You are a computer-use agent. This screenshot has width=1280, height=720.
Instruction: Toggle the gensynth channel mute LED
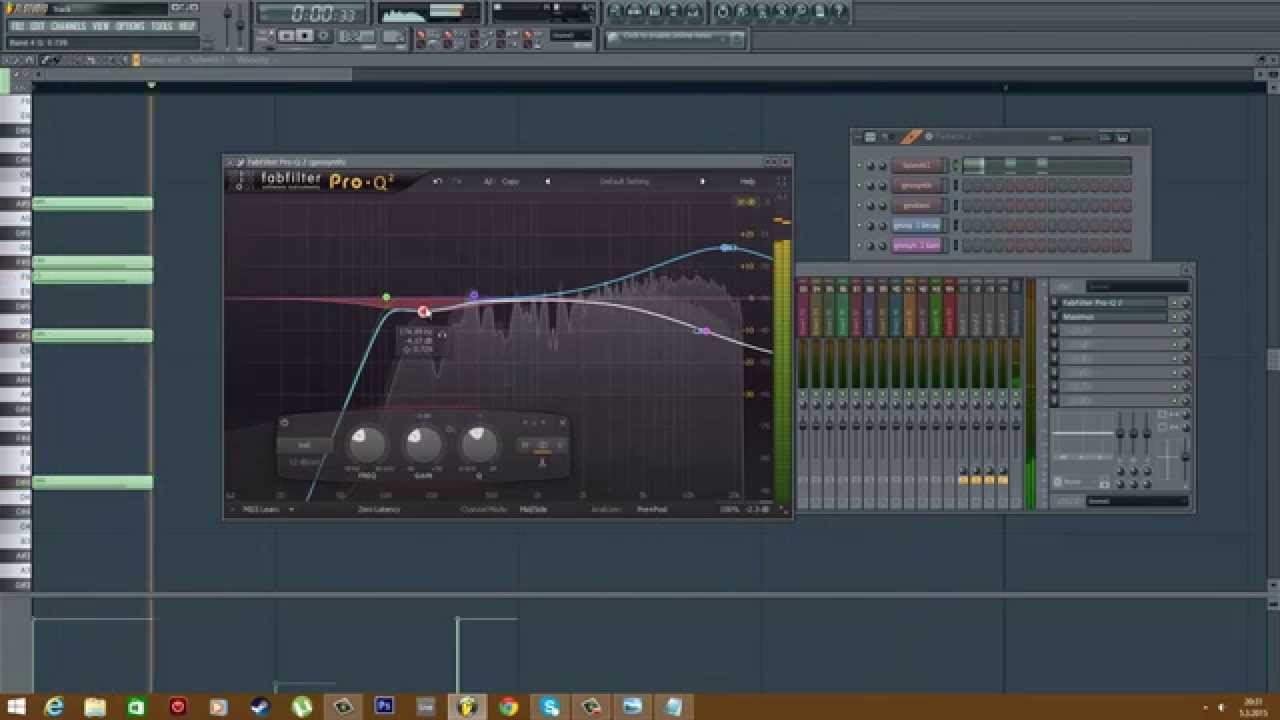(x=859, y=185)
